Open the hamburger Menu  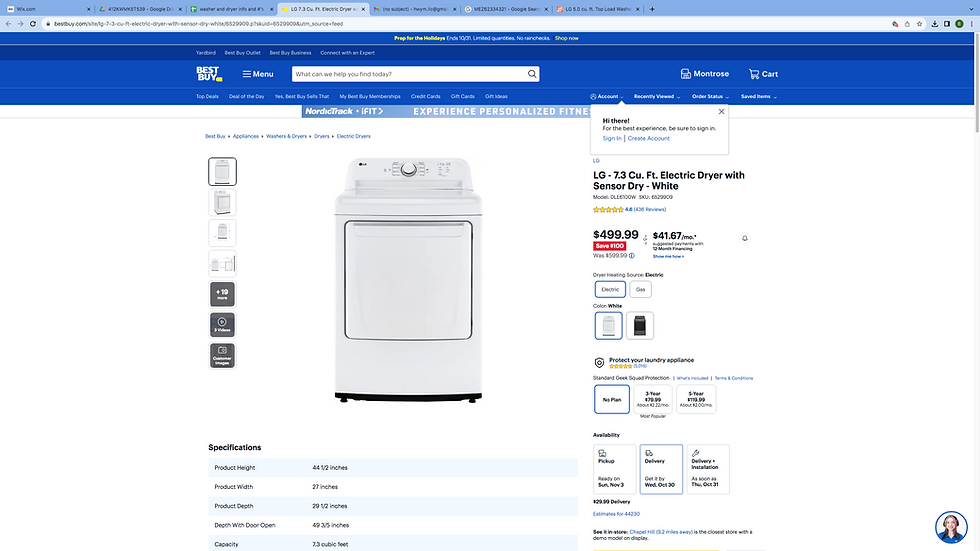click(x=258, y=74)
